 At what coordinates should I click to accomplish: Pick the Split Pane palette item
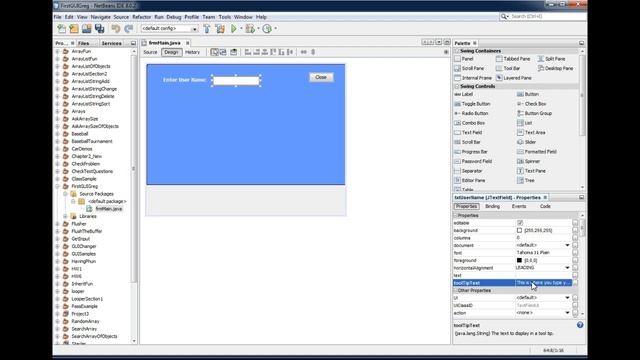(x=551, y=59)
